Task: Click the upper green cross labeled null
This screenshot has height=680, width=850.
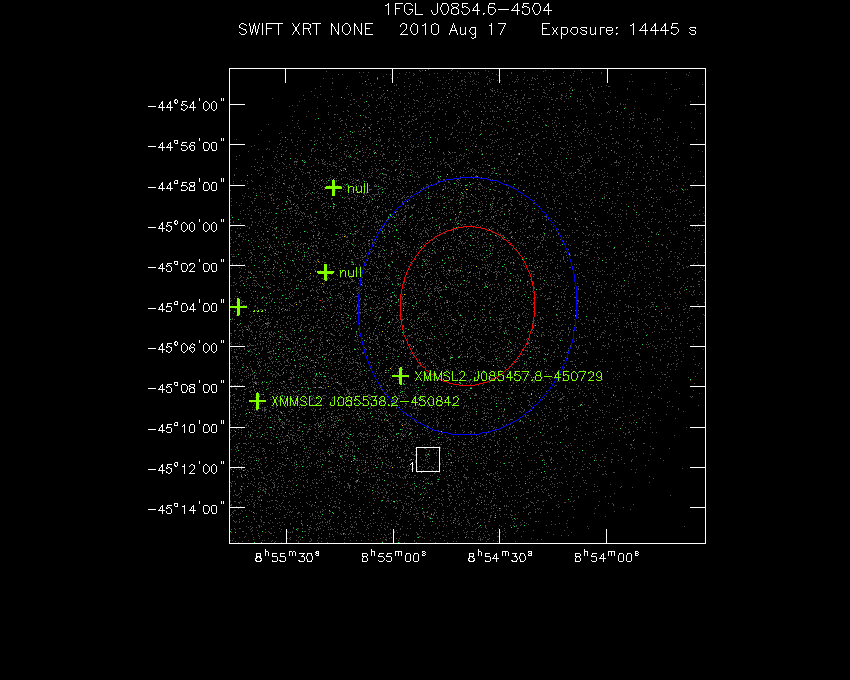Action: [x=333, y=188]
